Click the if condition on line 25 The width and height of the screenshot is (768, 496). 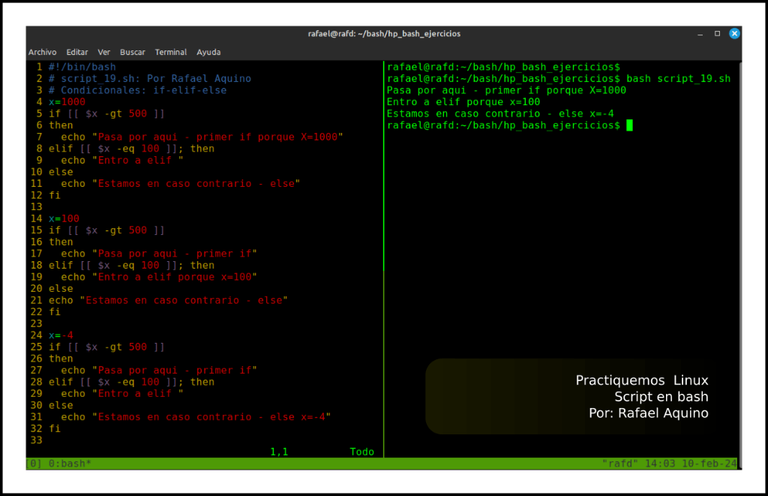click(107, 347)
